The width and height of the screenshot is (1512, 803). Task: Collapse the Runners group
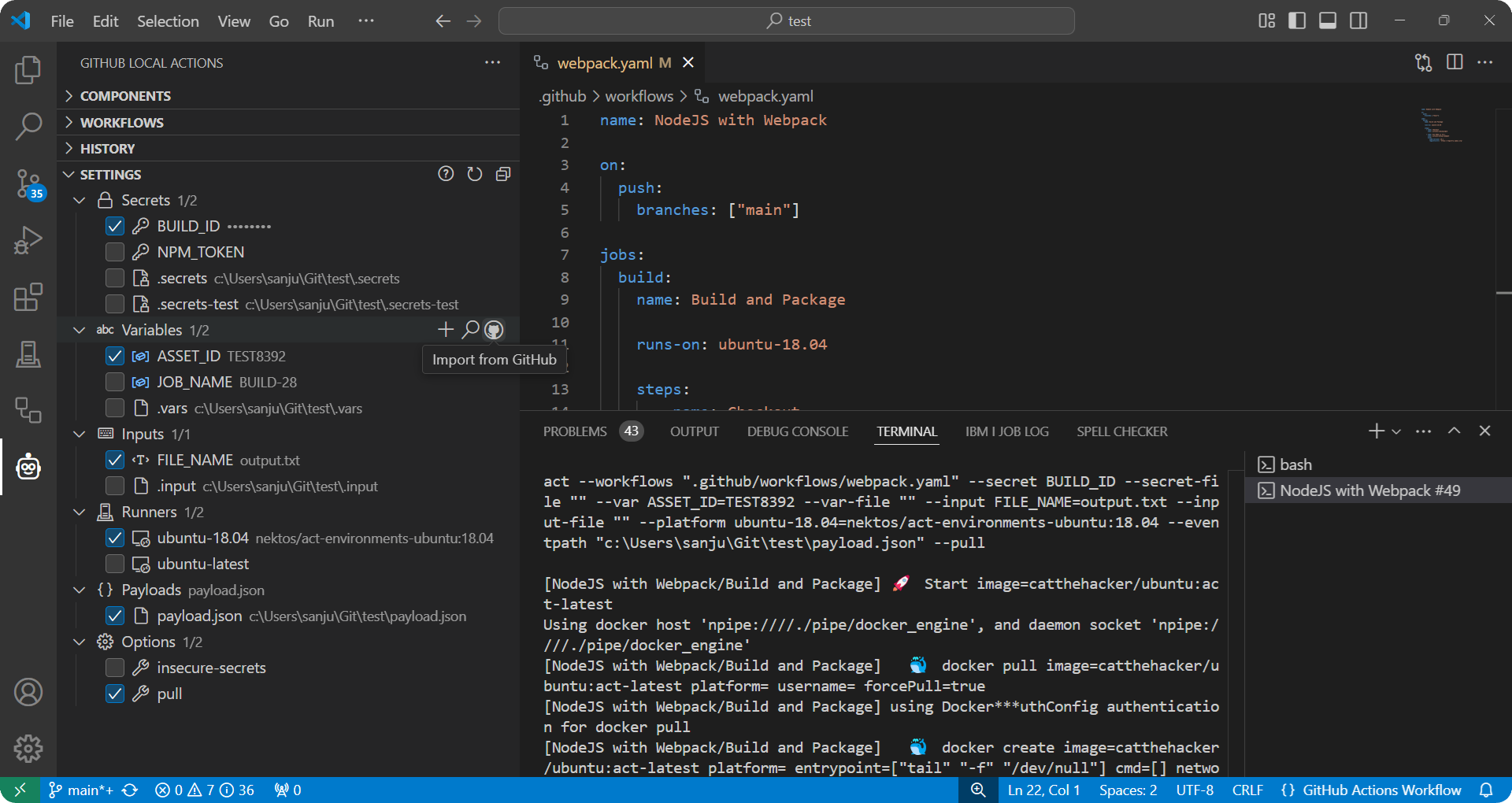(x=80, y=513)
